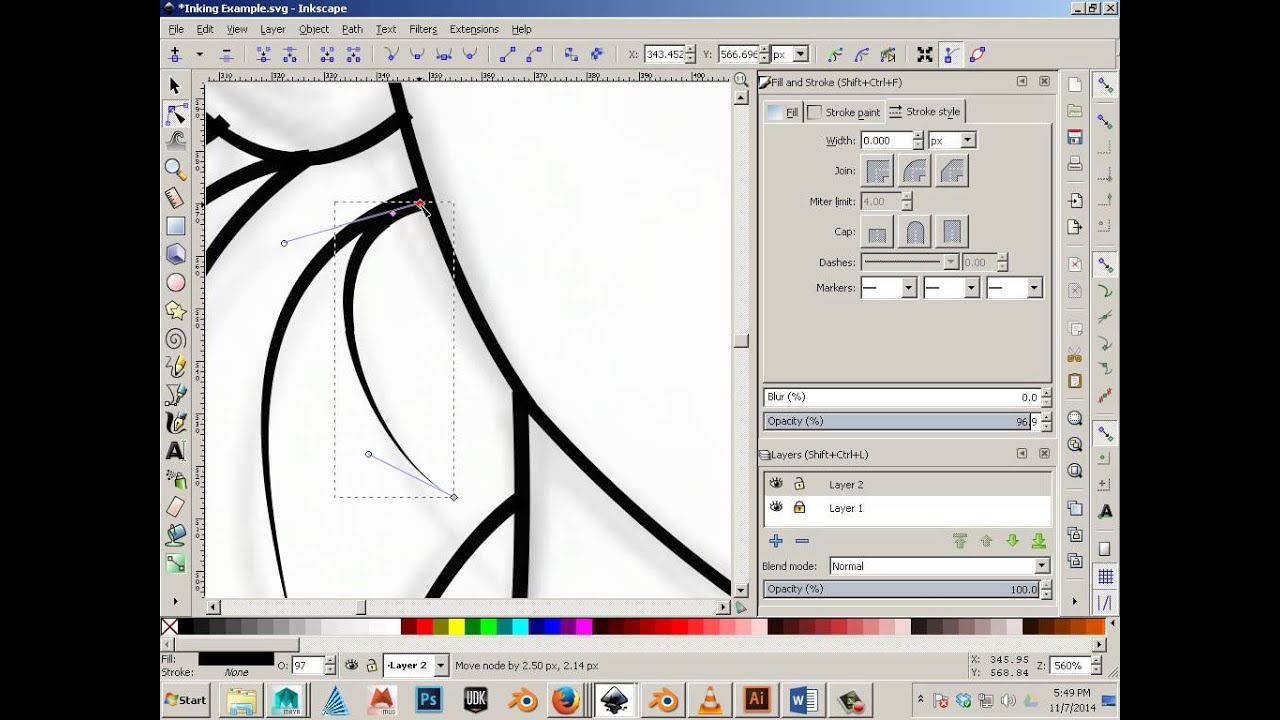Choose the rounded Join style button
Image resolution: width=1280 pixels, height=720 pixels.
914,170
